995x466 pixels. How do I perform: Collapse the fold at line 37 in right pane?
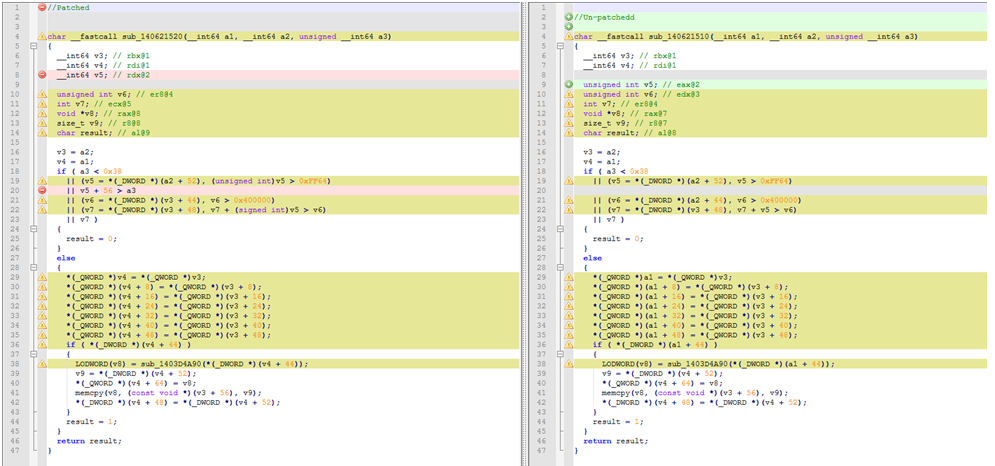[560, 354]
